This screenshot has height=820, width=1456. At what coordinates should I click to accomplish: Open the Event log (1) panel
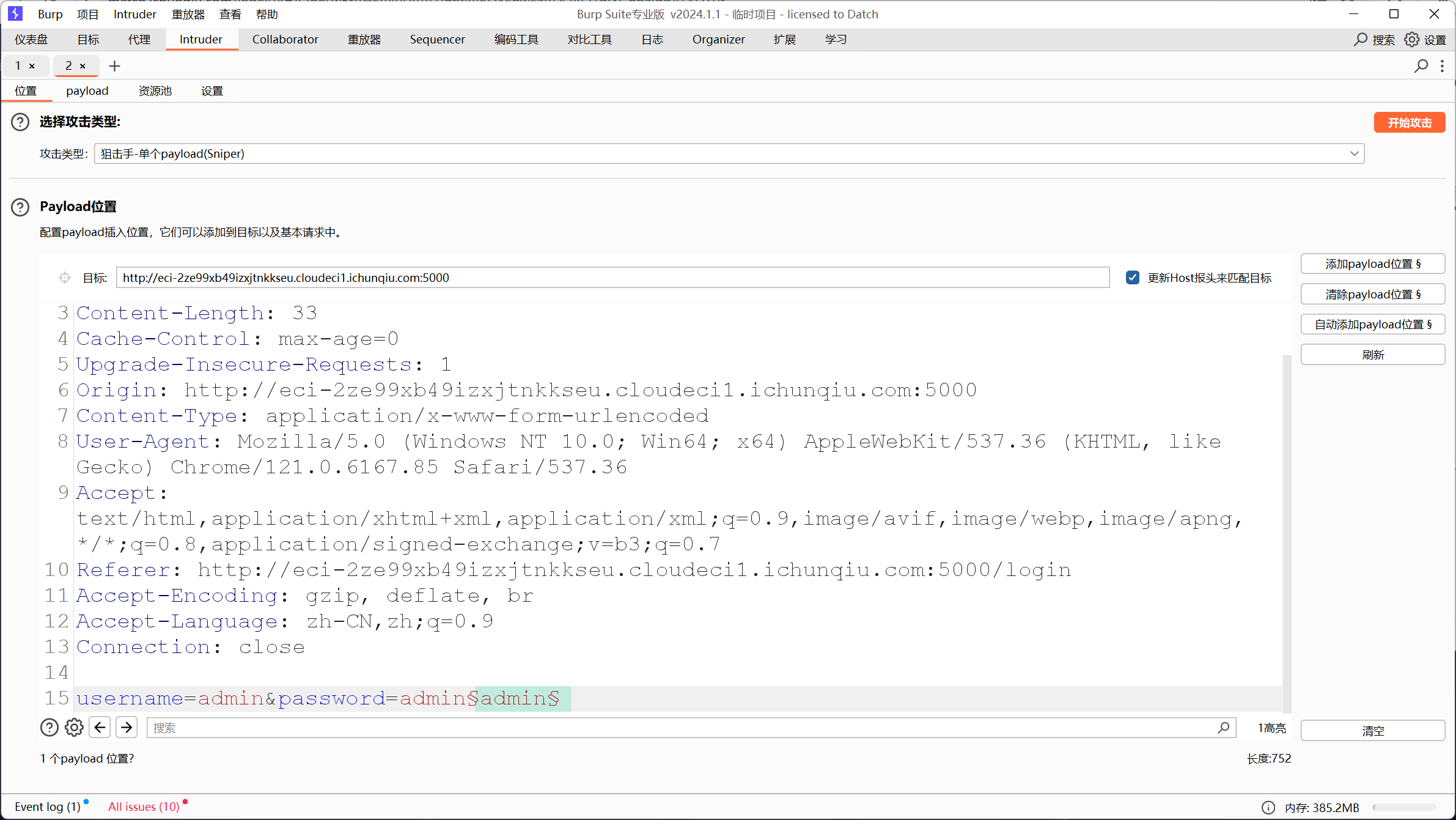(48, 807)
